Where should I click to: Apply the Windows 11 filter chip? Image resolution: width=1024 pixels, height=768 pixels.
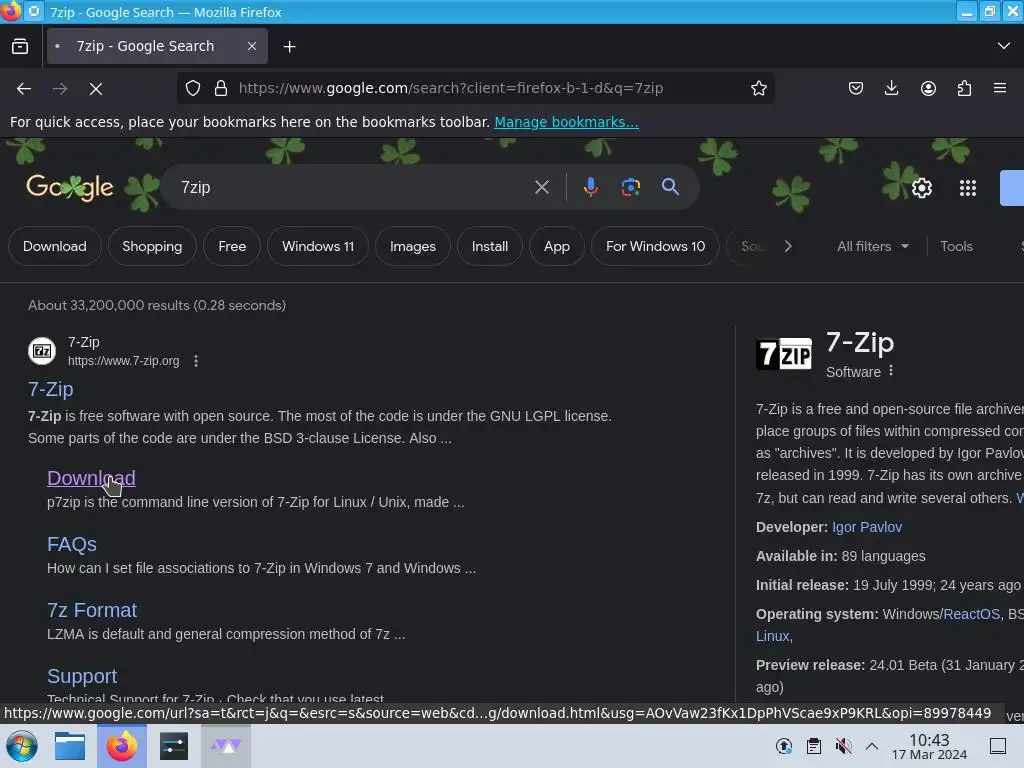pos(318,246)
